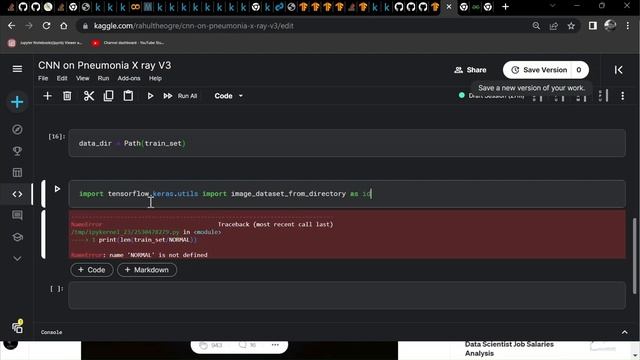This screenshot has height=360, width=640.
Task: Go back in the browser
Action: point(11,26)
